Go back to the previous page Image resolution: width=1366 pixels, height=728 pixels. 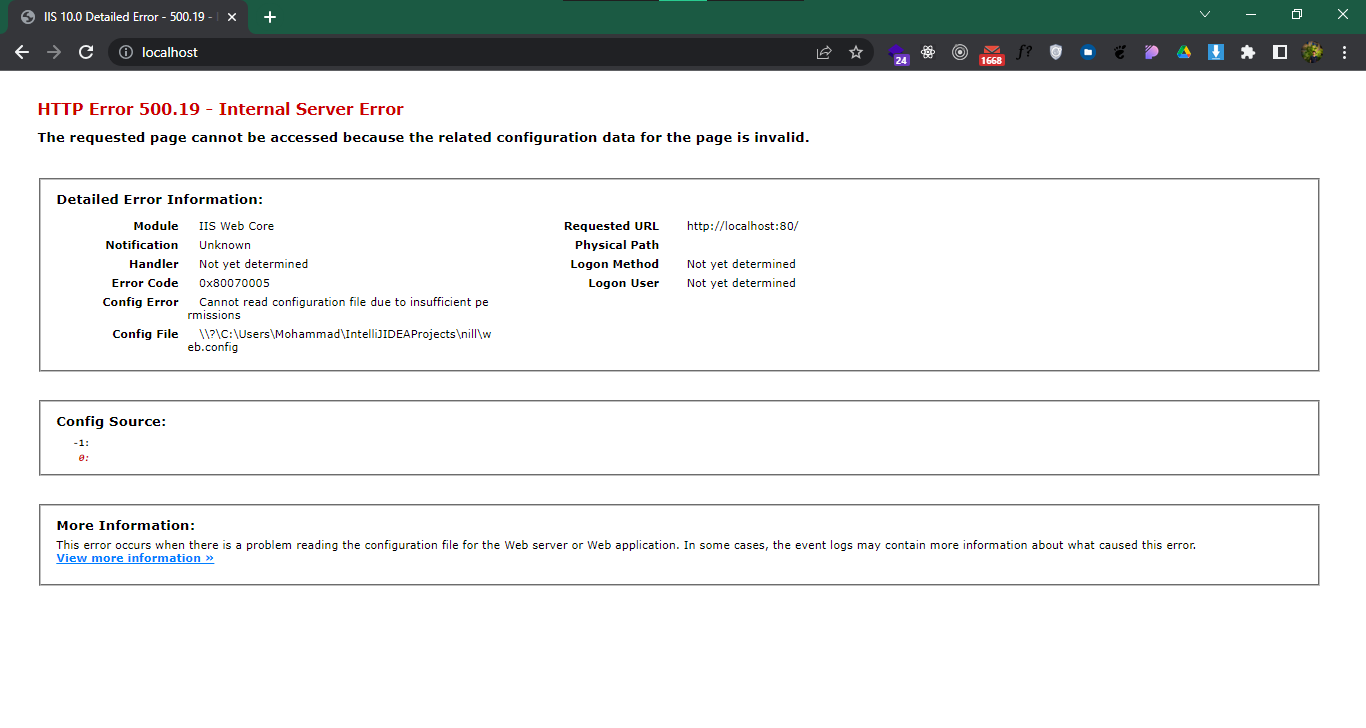tap(22, 52)
